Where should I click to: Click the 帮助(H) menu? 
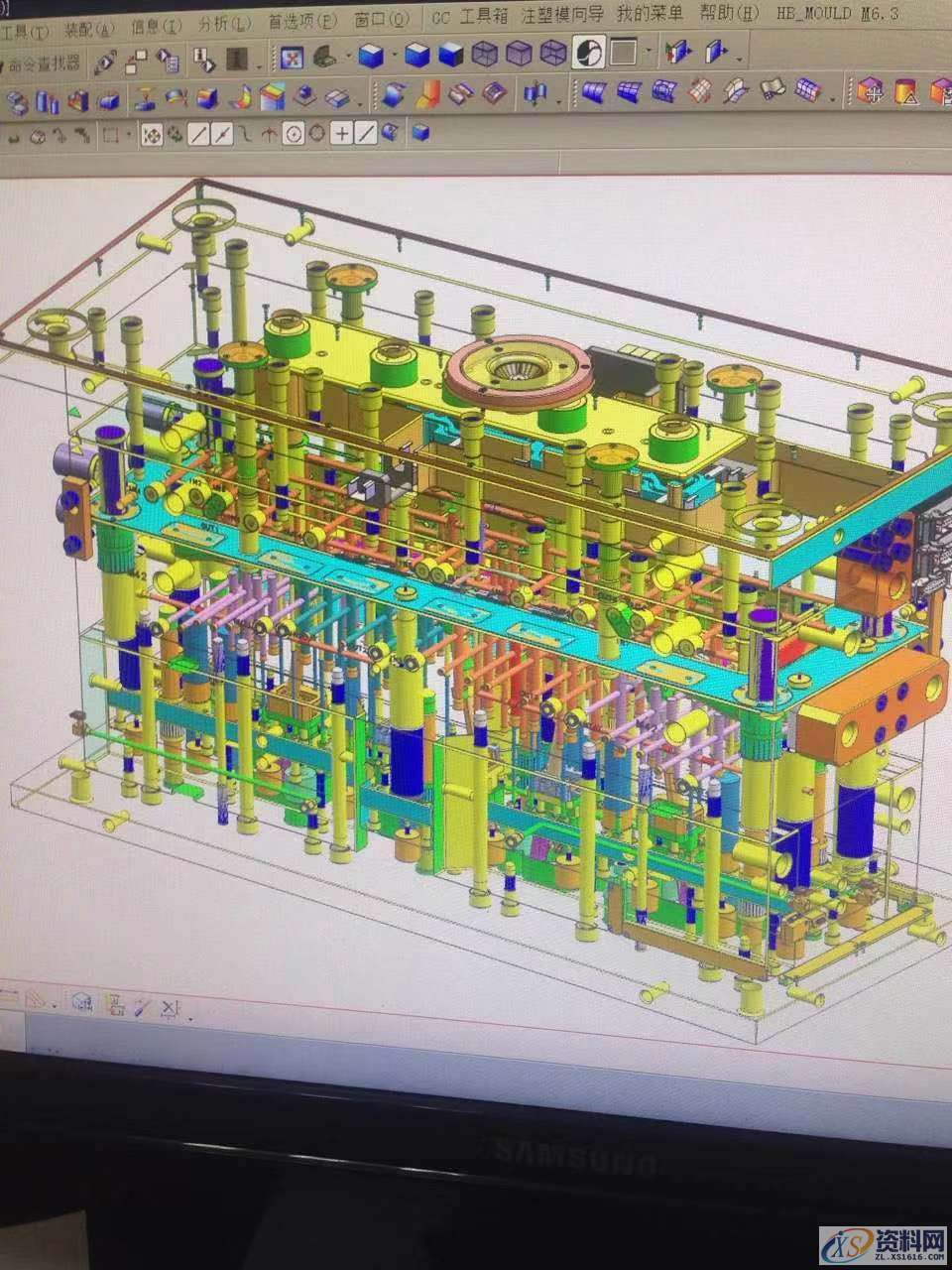[728, 13]
